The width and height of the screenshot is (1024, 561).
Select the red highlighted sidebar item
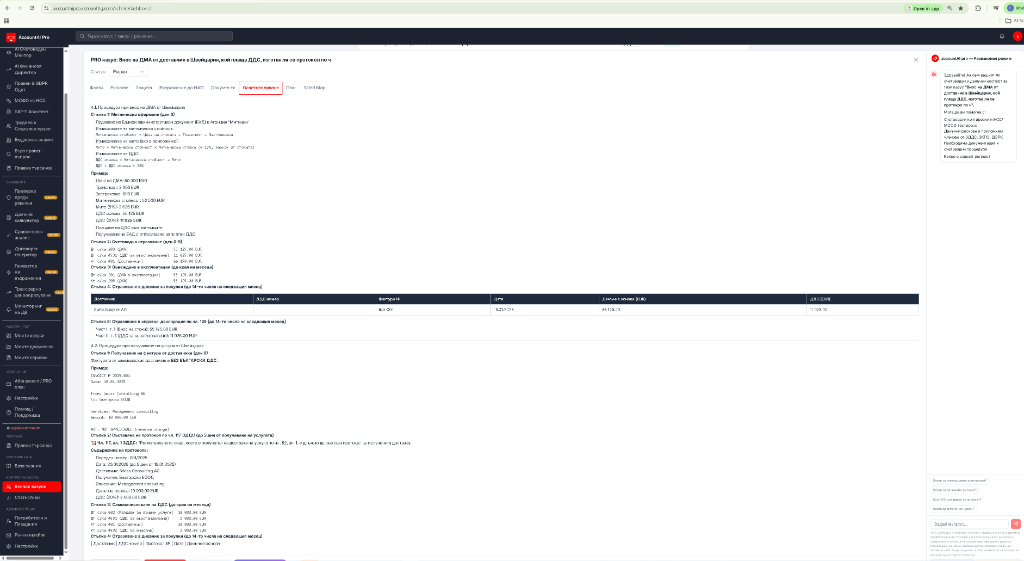(31, 487)
